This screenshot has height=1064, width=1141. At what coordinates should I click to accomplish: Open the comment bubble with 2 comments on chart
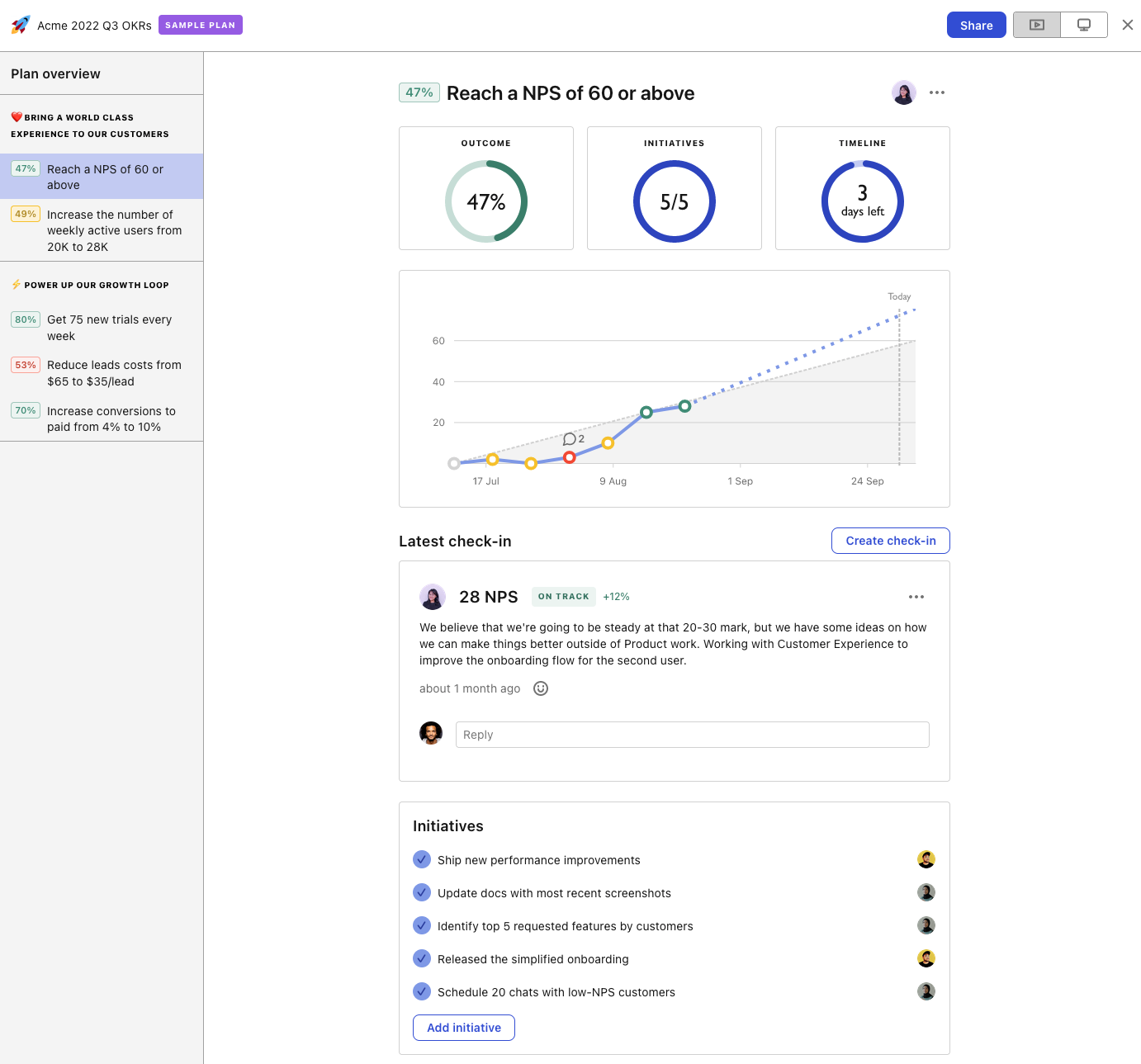click(x=574, y=439)
